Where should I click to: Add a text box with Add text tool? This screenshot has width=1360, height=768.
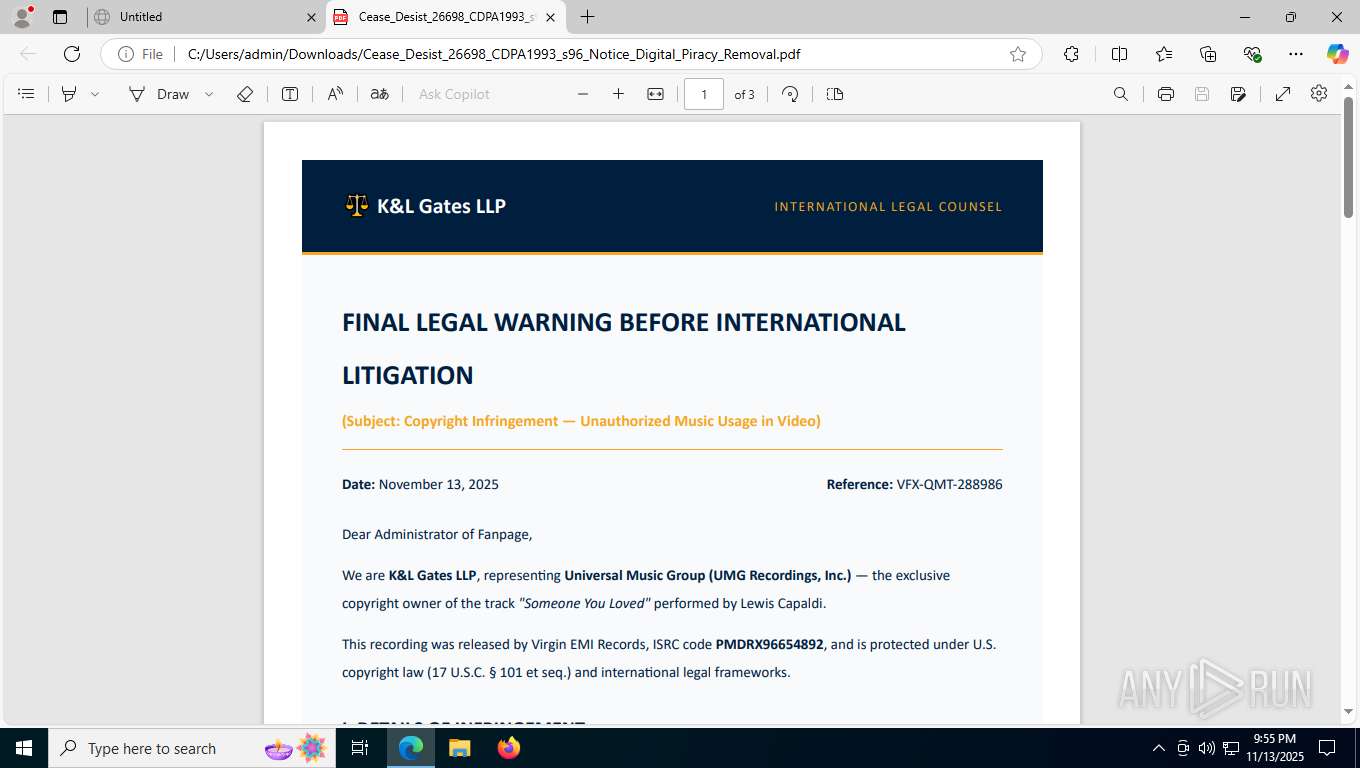point(290,94)
